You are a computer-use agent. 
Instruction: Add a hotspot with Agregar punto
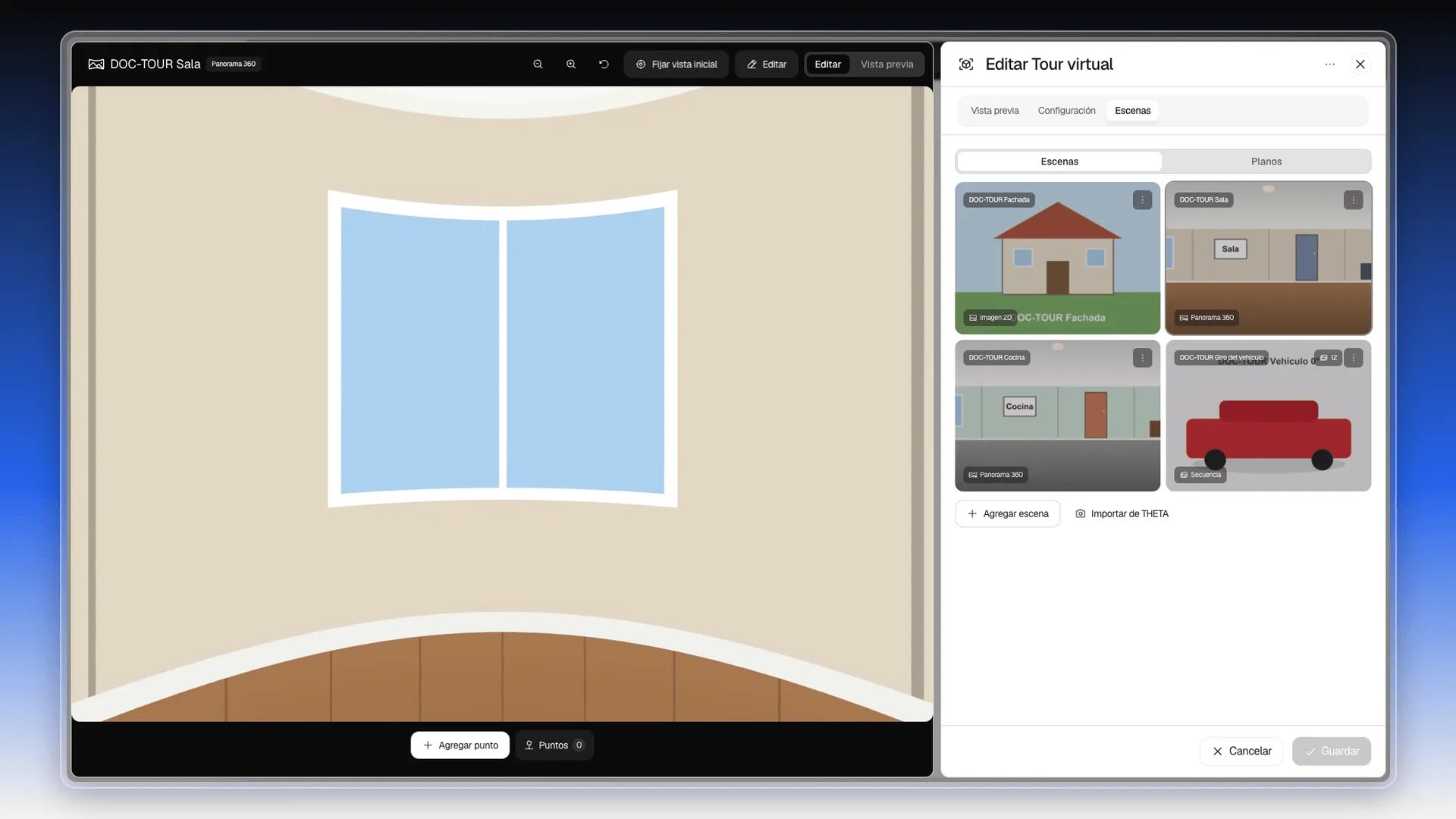pos(460,745)
